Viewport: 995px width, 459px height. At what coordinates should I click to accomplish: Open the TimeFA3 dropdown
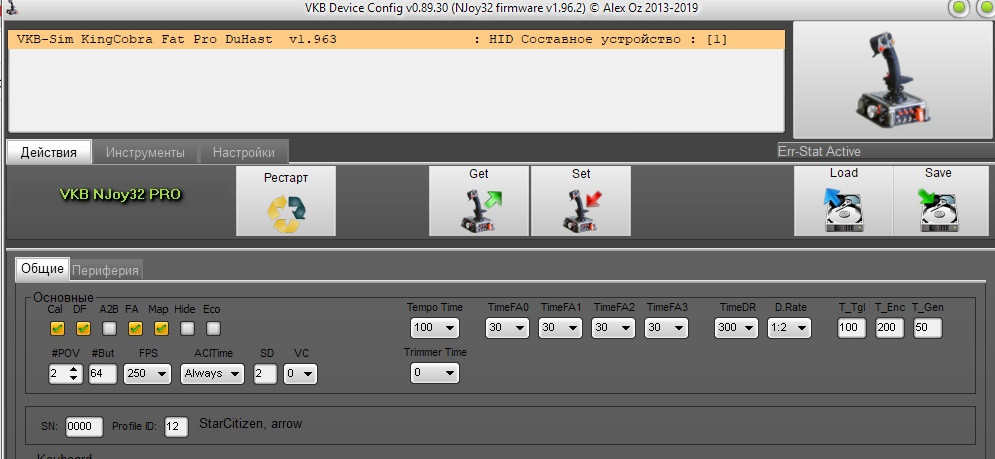click(666, 328)
